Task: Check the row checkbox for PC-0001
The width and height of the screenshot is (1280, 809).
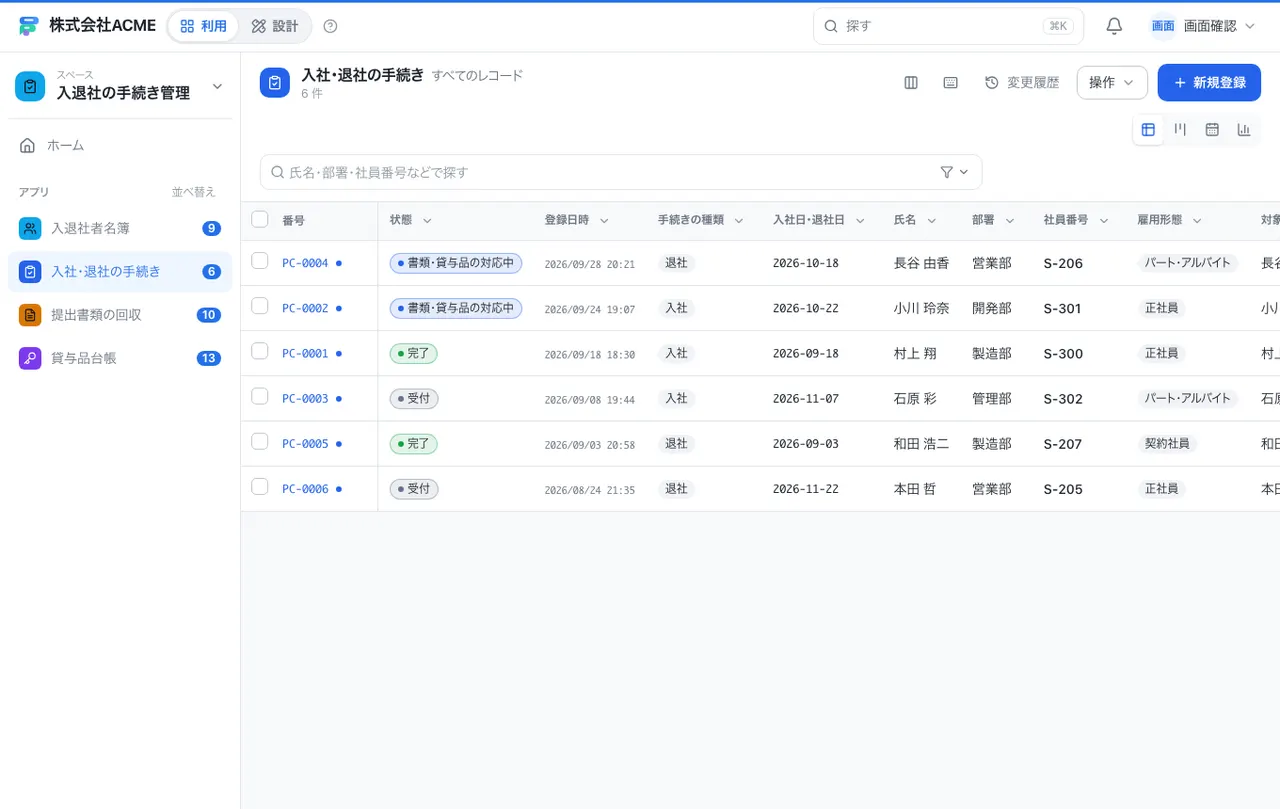Action: tap(260, 351)
